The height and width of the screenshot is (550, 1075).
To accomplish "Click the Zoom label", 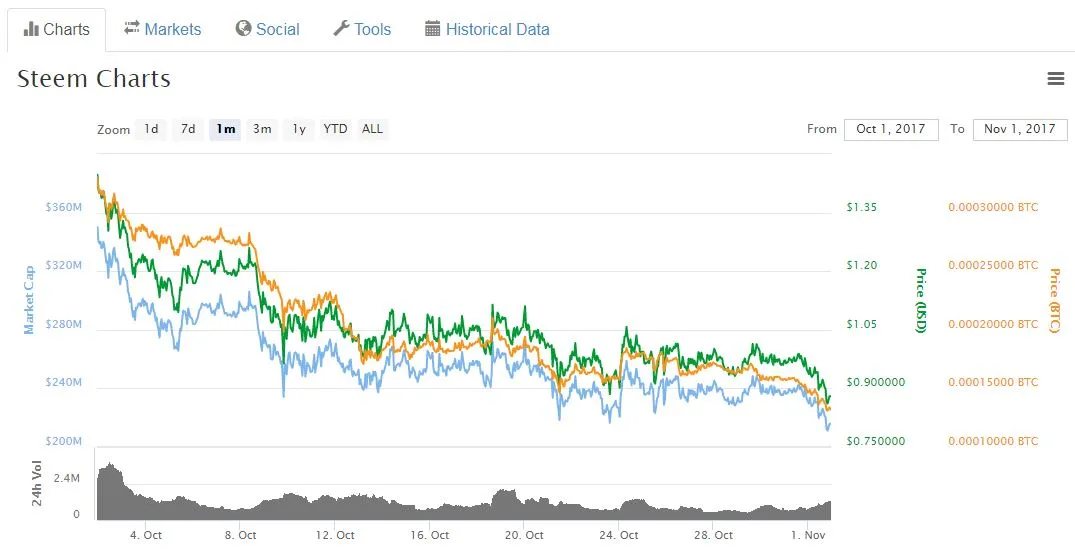I will tap(113, 130).
